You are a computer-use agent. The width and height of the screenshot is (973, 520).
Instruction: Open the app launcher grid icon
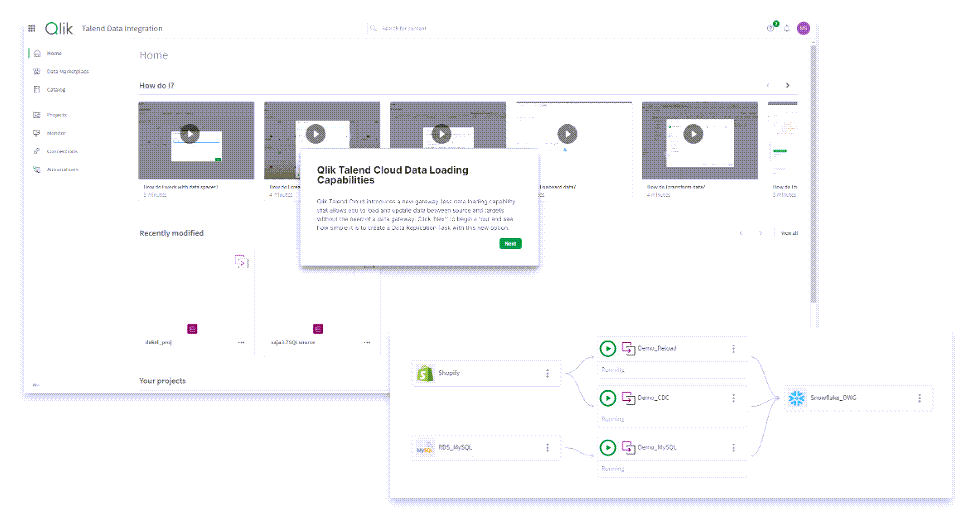(x=32, y=28)
